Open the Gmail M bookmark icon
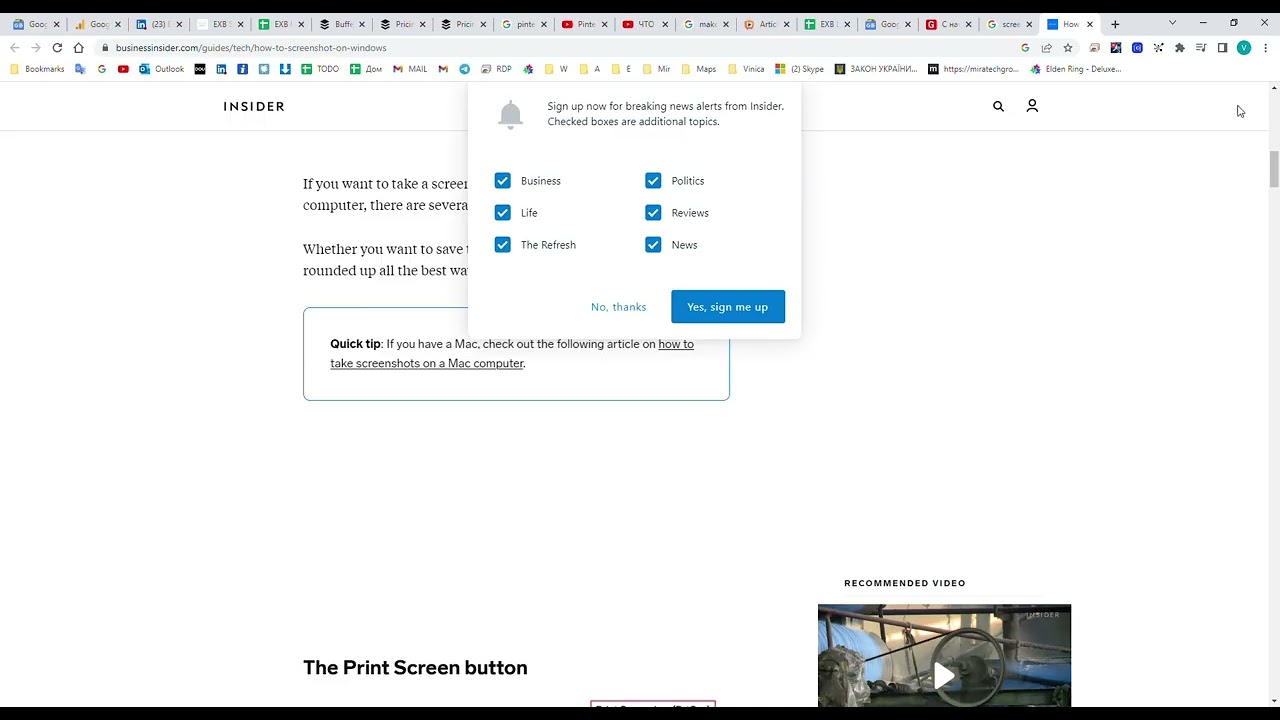This screenshot has width=1280, height=720. (x=443, y=69)
